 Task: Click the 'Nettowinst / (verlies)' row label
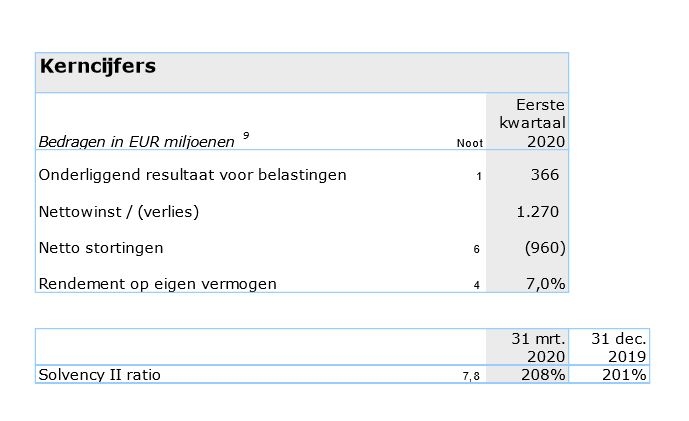click(119, 211)
